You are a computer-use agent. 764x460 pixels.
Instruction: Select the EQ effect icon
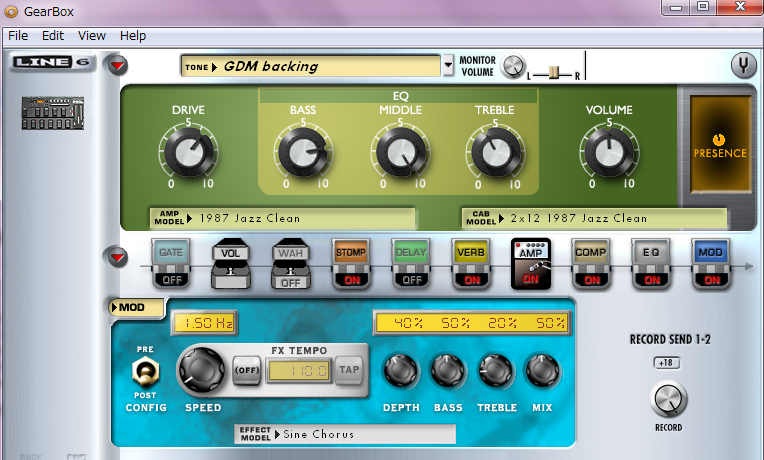[651, 252]
